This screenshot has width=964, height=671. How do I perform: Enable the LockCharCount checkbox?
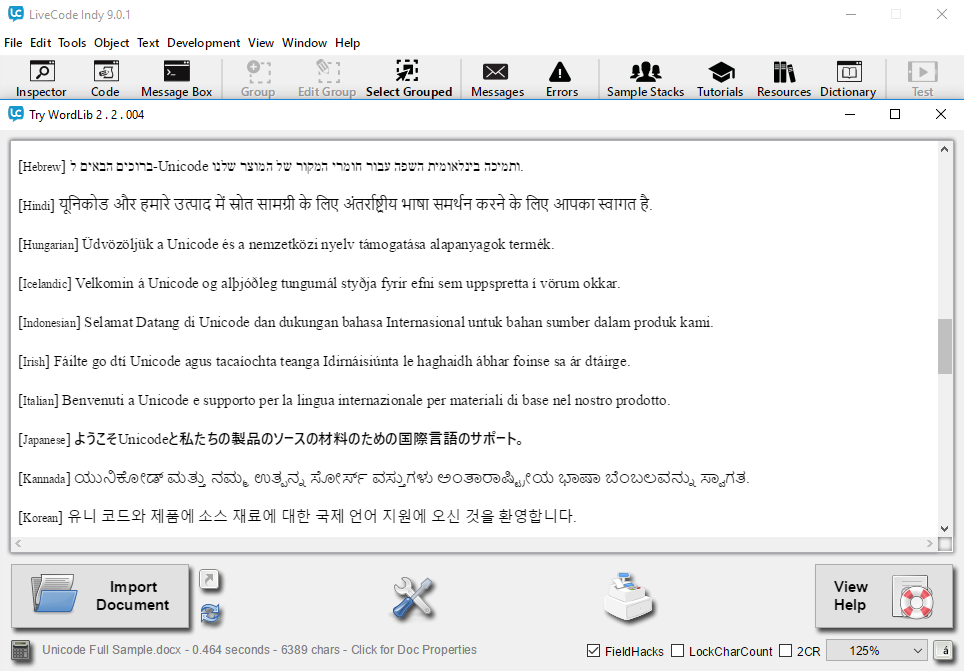coord(678,651)
